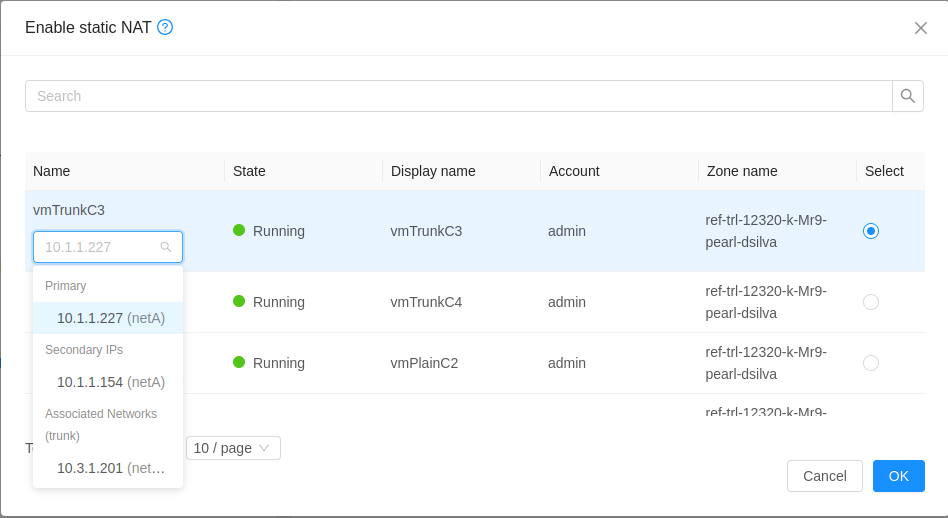Click the Secondary IPs group label
This screenshot has width=948, height=518.
coord(83,349)
